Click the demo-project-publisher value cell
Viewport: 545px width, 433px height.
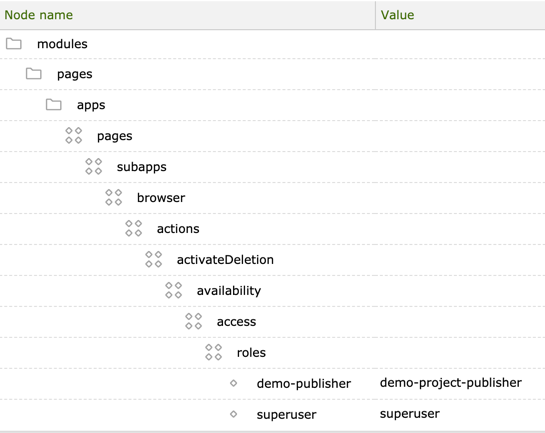click(451, 383)
